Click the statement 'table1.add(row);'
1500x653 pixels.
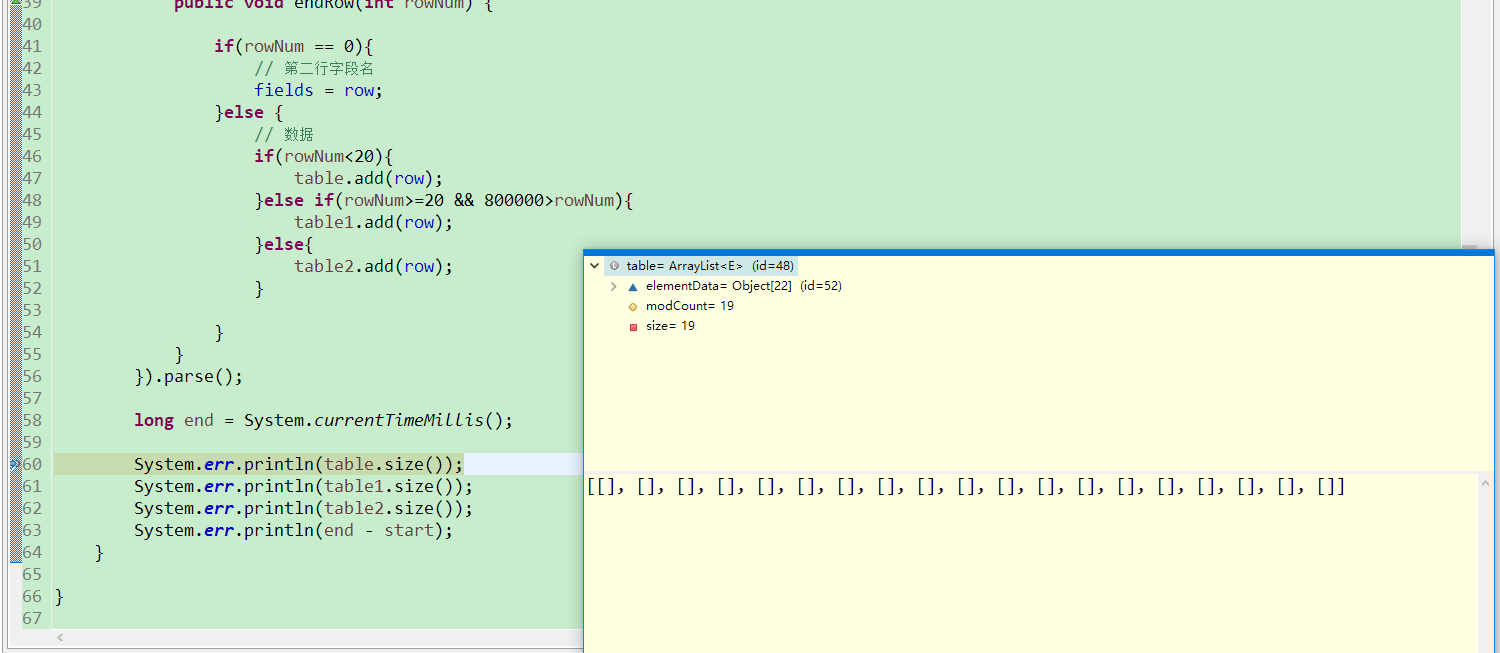tap(373, 222)
